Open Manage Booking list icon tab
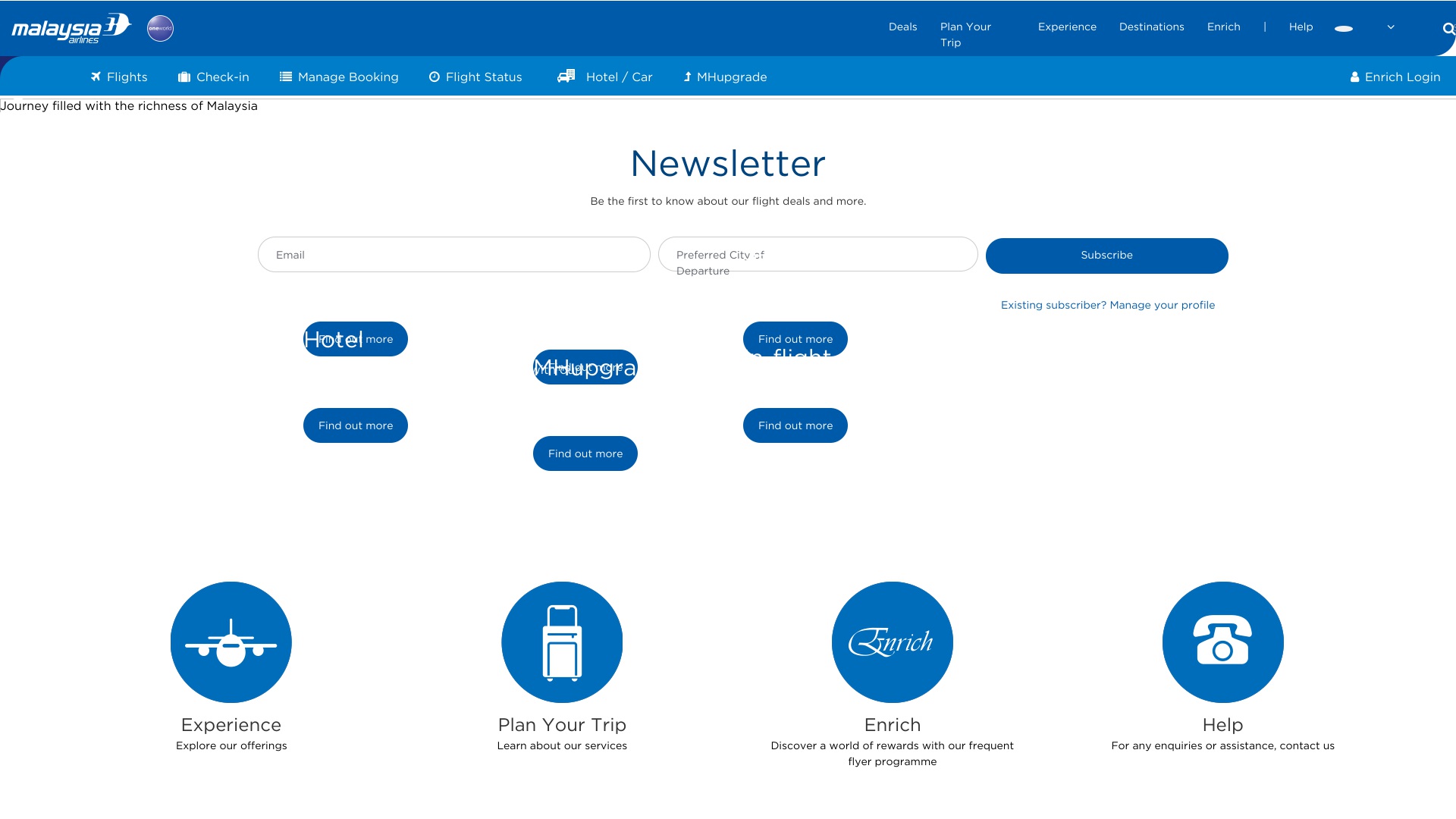 [339, 77]
